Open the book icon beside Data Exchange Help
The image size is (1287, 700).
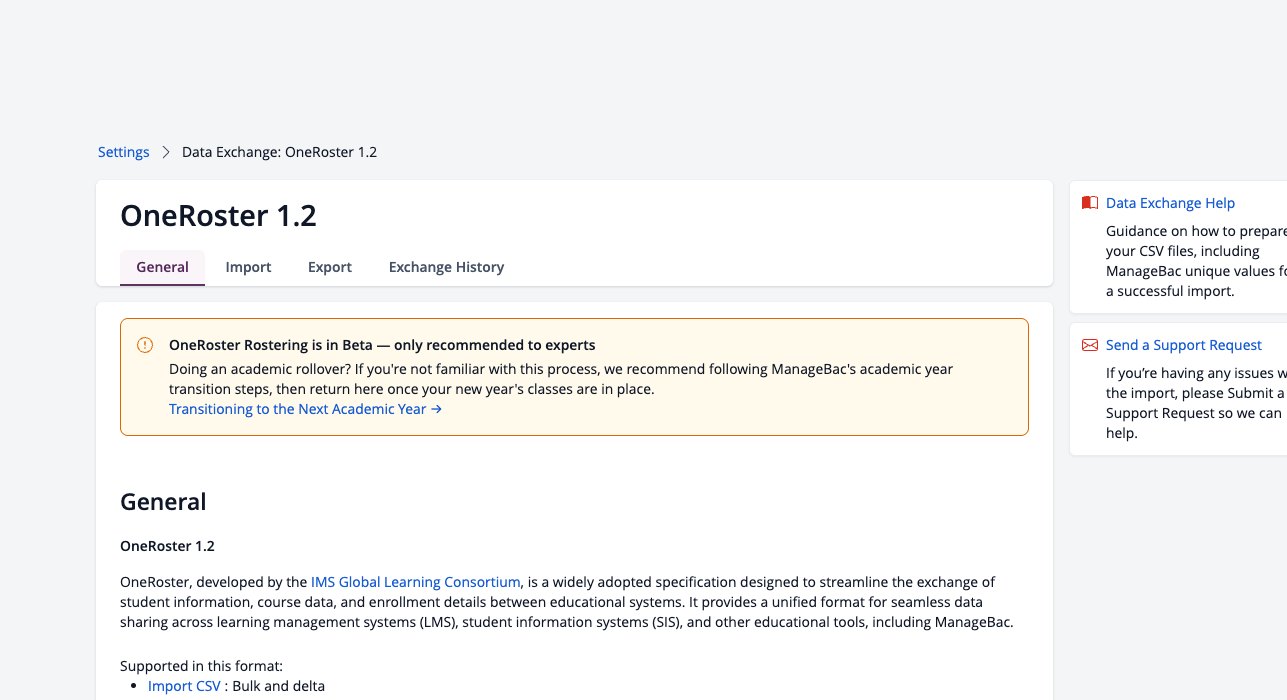point(1090,203)
